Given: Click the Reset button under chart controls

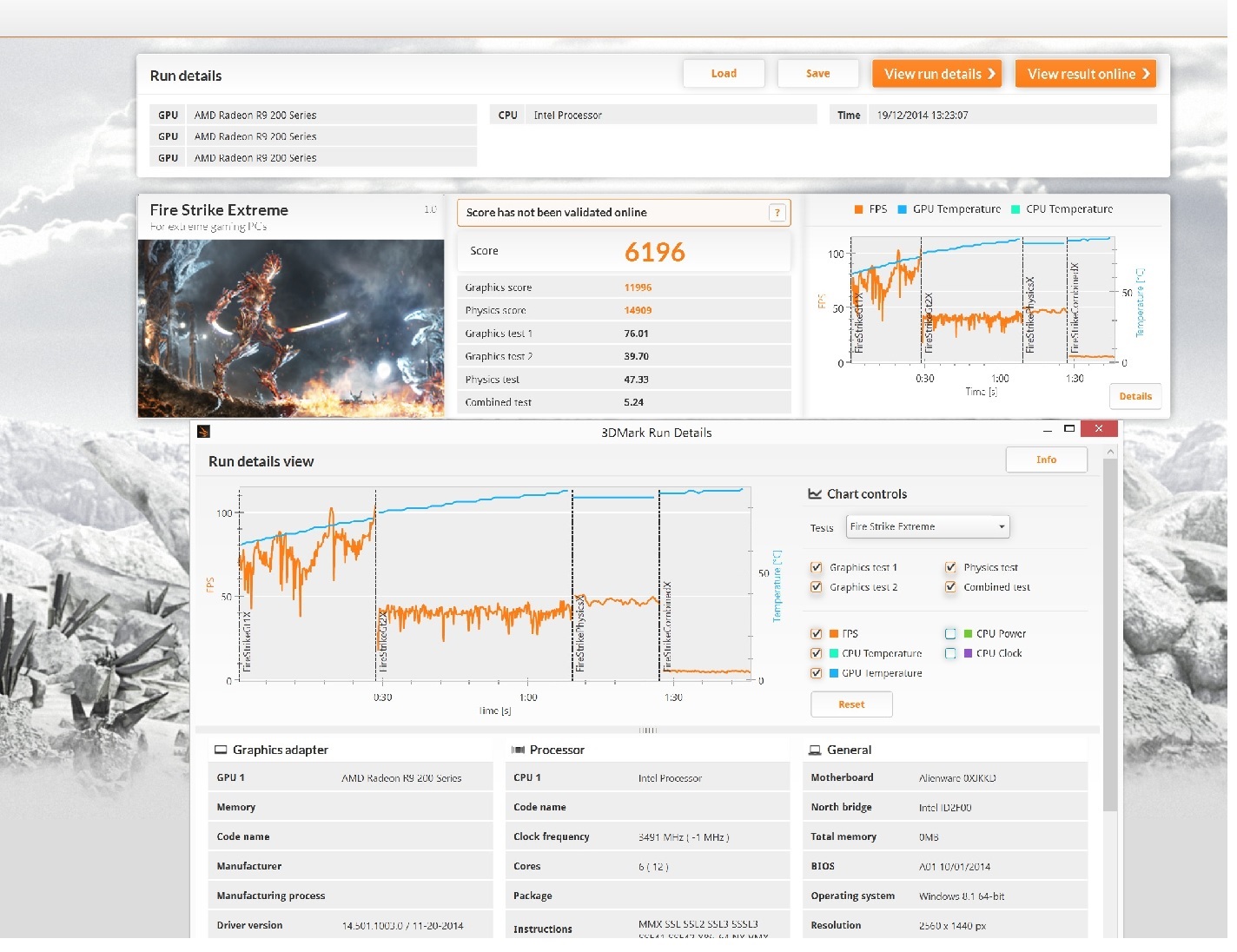Looking at the screenshot, I should point(850,704).
